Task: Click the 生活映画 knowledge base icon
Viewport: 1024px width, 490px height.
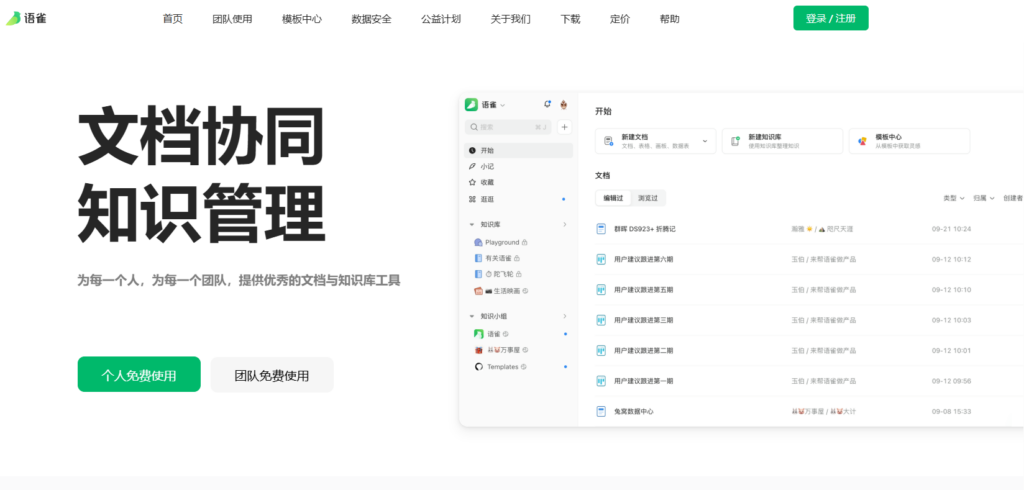Action: tap(478, 290)
